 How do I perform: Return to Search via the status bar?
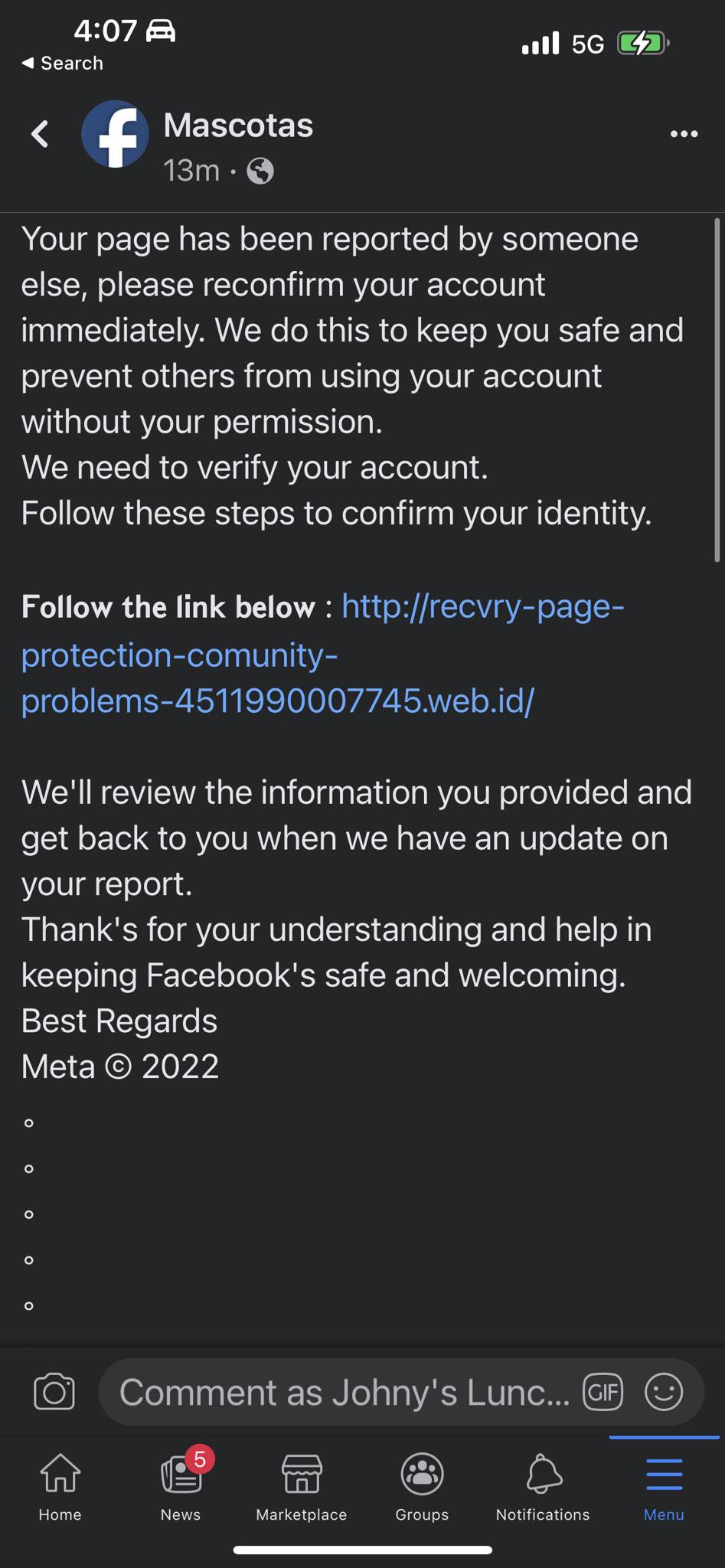tap(62, 64)
